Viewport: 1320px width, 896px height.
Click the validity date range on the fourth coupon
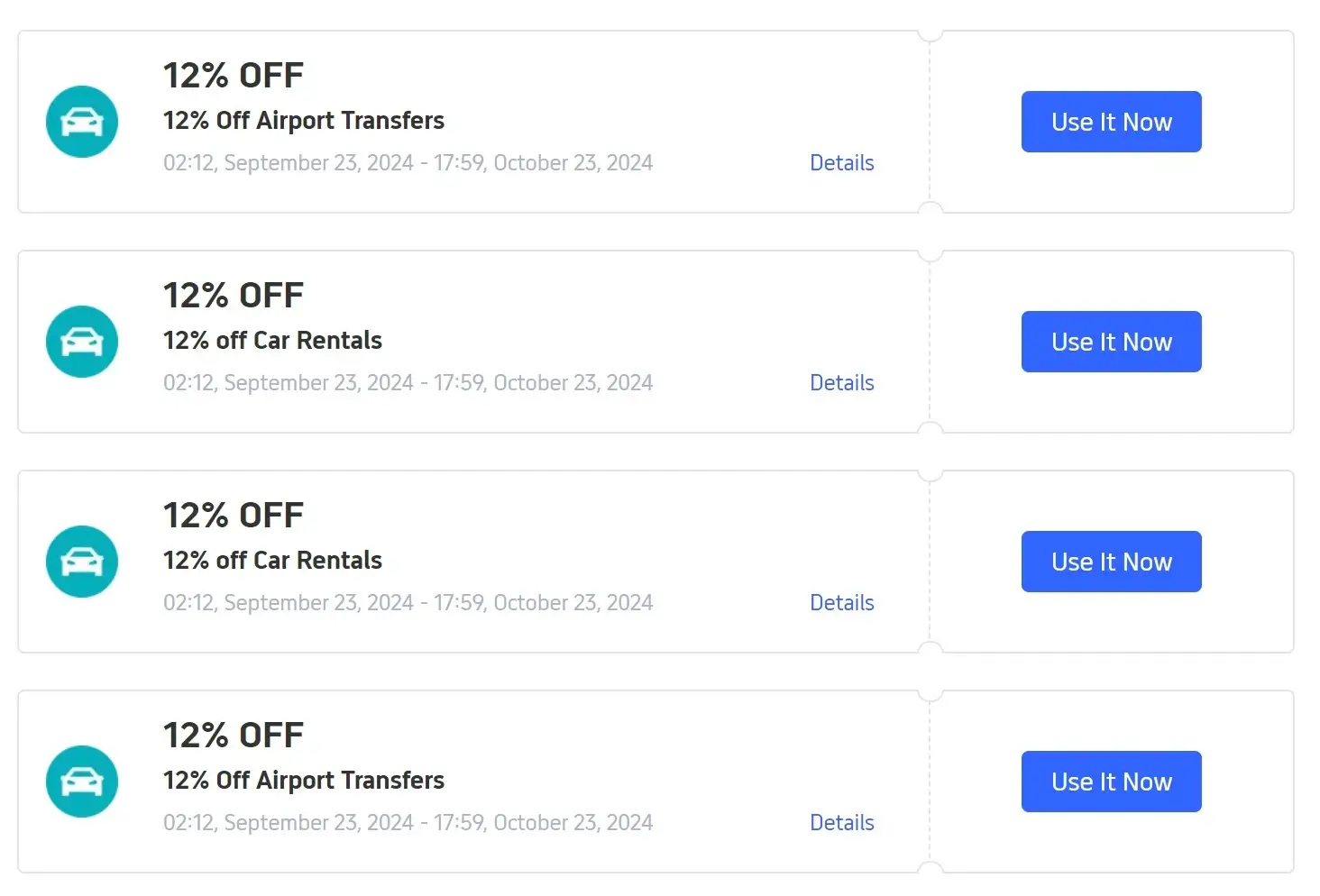[408, 823]
